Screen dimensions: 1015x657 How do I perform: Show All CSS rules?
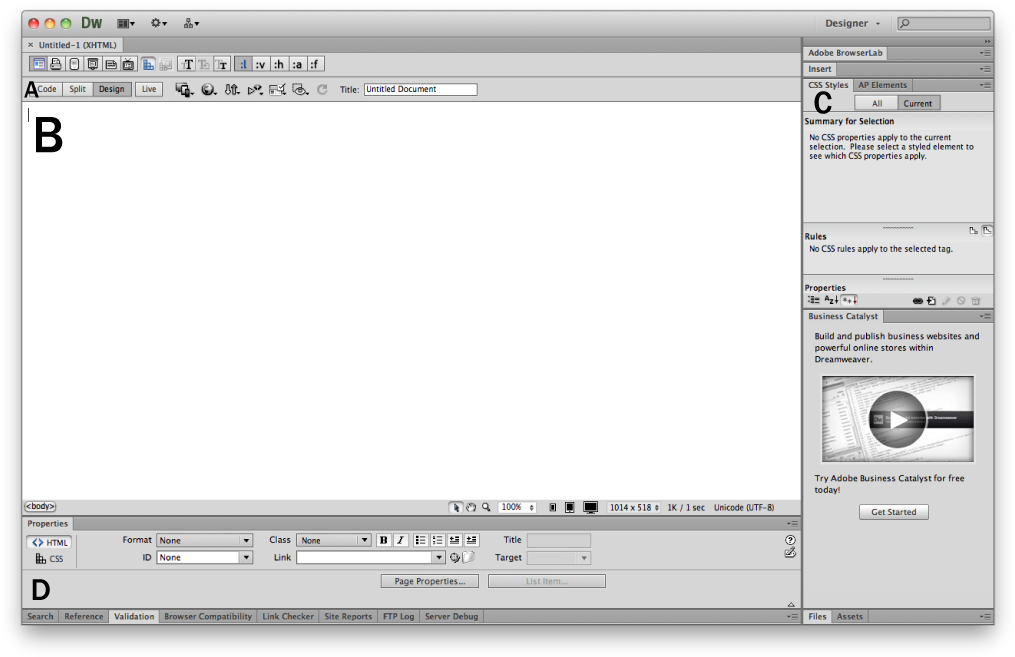(x=876, y=104)
